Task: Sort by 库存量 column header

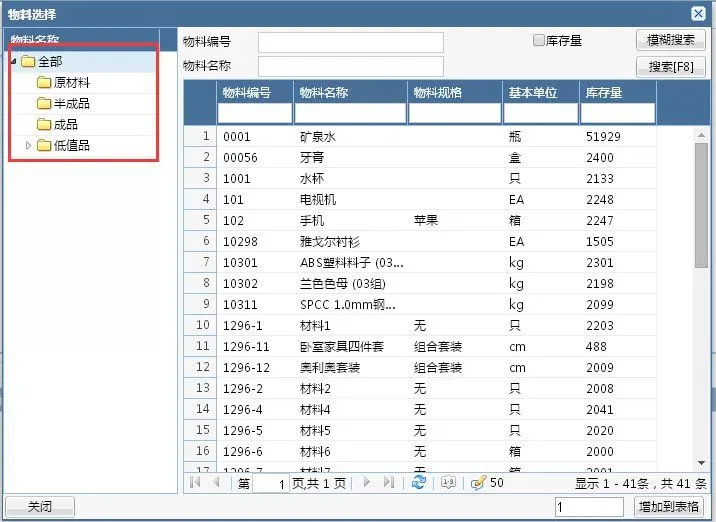Action: point(604,93)
